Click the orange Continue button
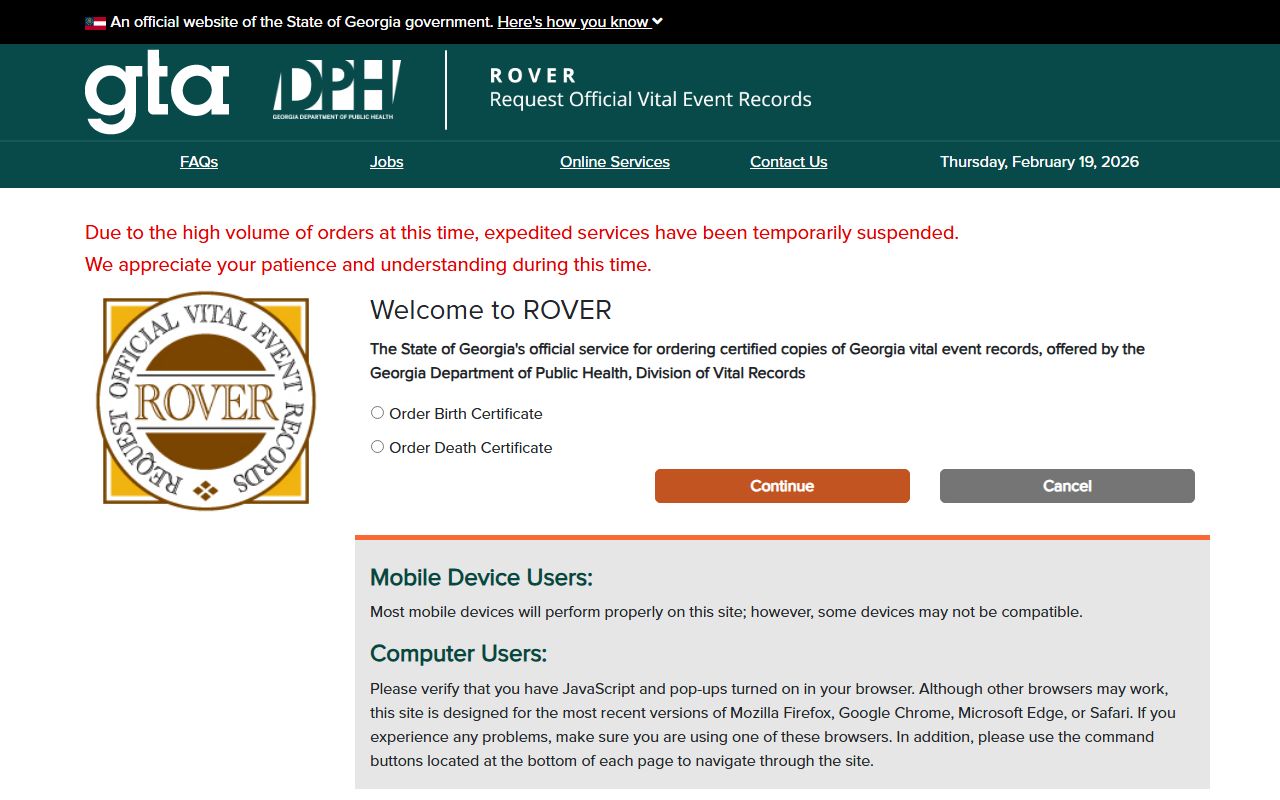Screen dimensions: 1280x800 [x=782, y=486]
